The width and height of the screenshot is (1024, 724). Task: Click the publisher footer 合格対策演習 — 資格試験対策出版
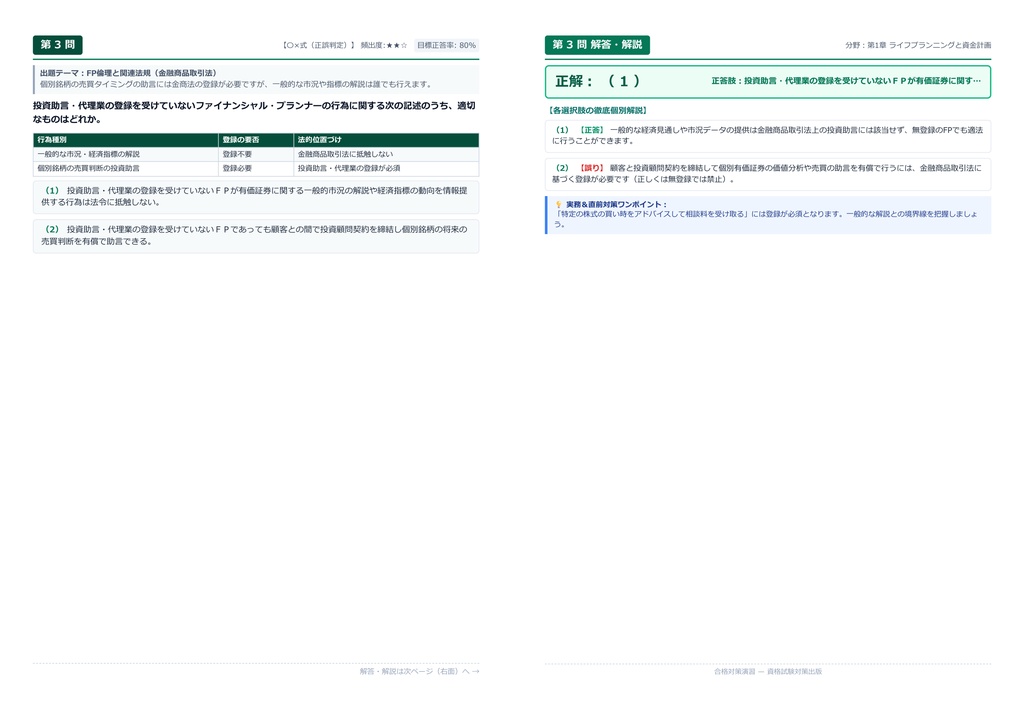click(x=768, y=671)
